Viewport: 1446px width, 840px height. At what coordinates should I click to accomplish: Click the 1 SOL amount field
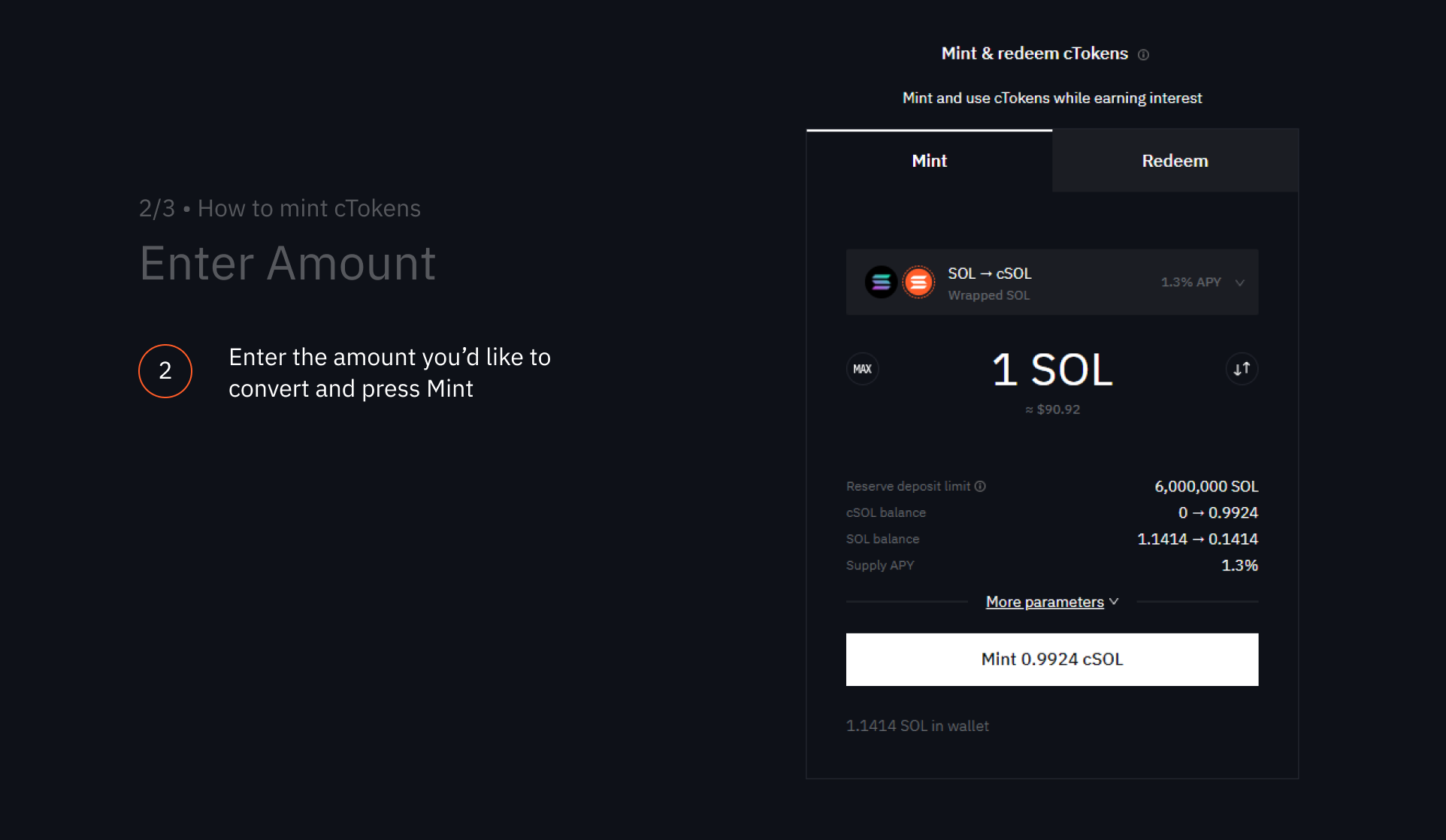click(x=1051, y=370)
